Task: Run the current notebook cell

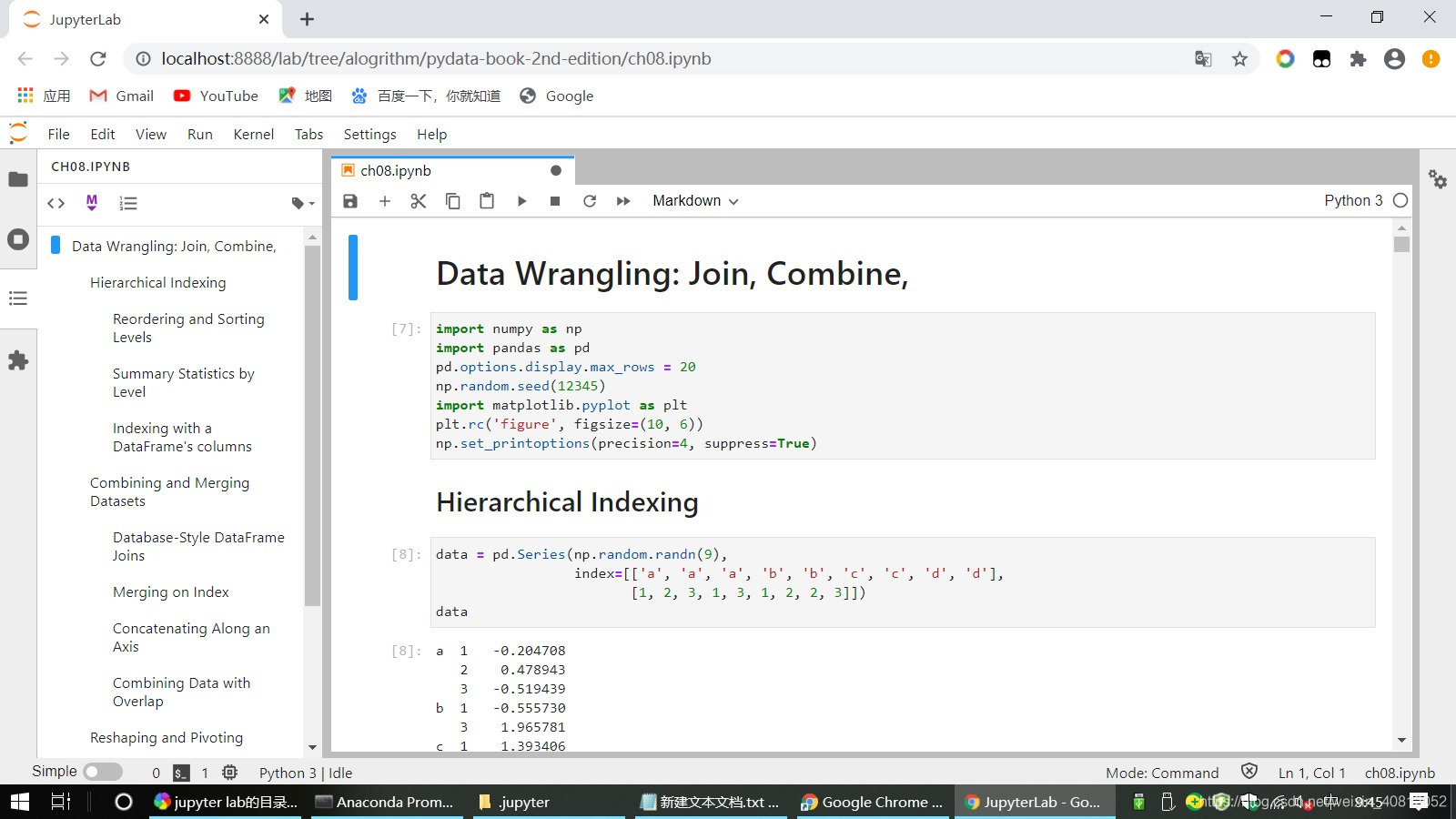Action: pos(521,201)
